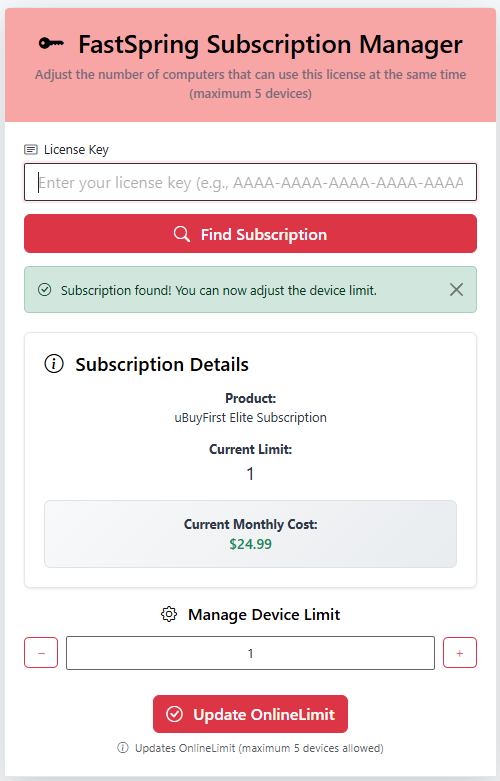
Task: Click the checkmark icon in Update OnlineLimit
Action: point(174,714)
